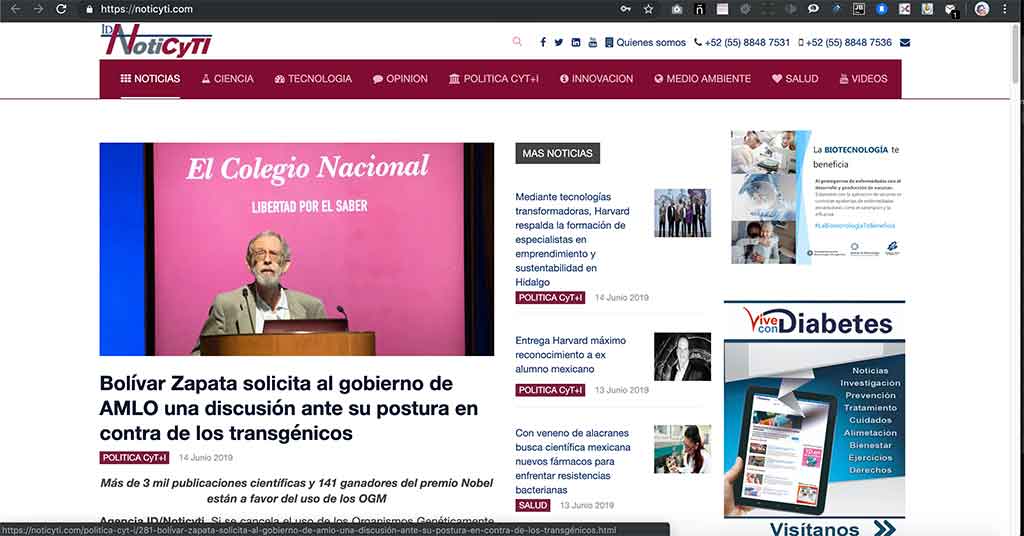Visit the Facebook page via its icon

point(543,42)
